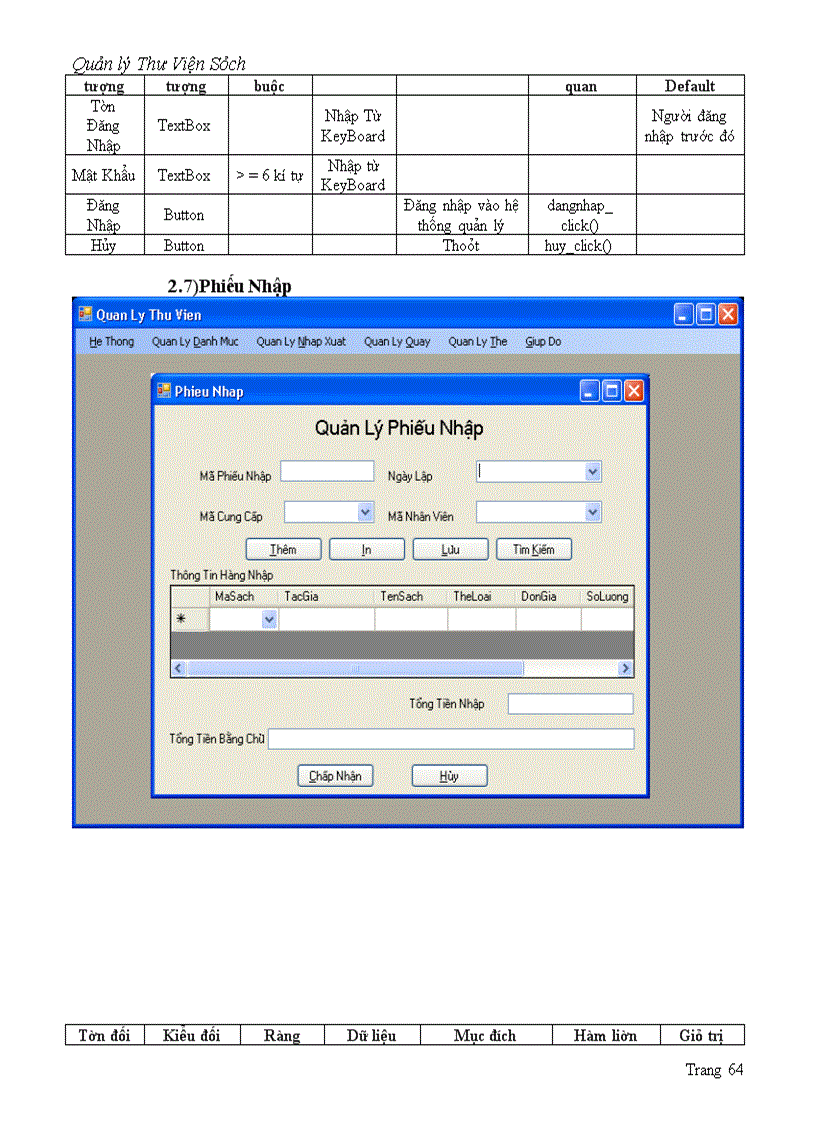Image resolution: width=816 pixels, height=1123 pixels.
Task: Open the Quan Ly Danh Muc menu
Action: coord(196,341)
